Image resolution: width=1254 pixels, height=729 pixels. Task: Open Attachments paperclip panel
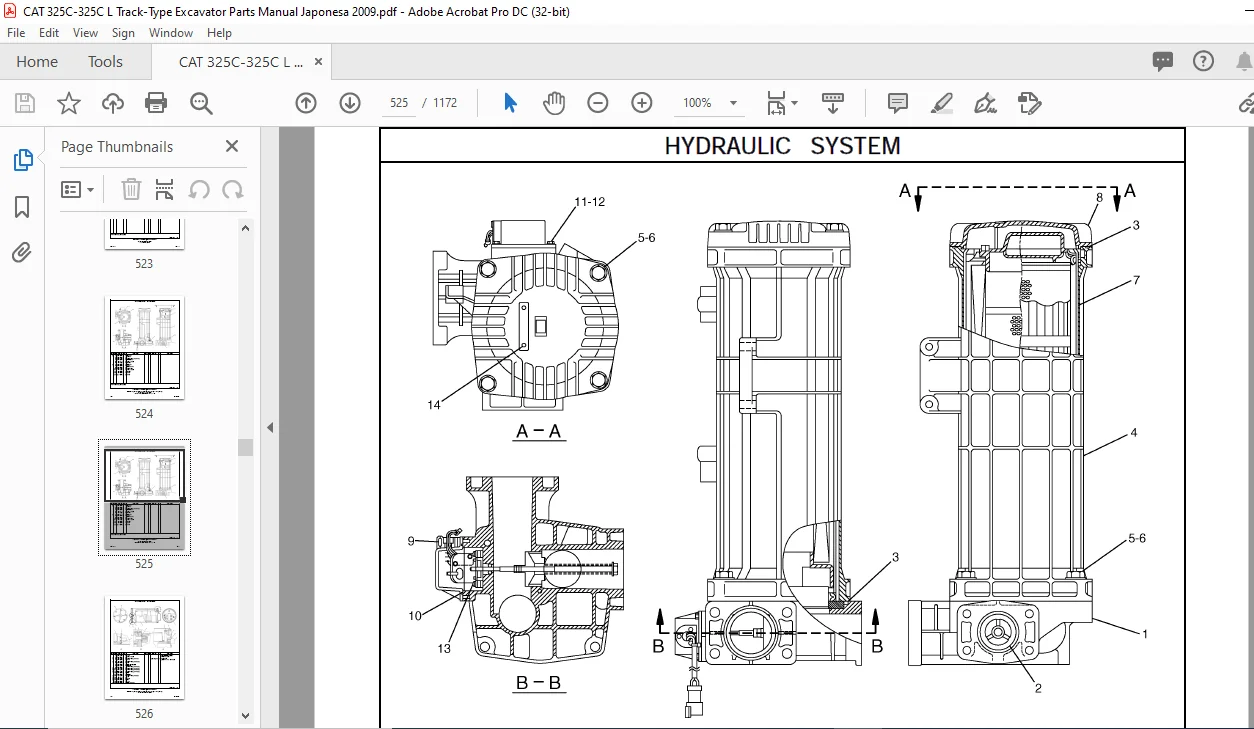tap(22, 252)
